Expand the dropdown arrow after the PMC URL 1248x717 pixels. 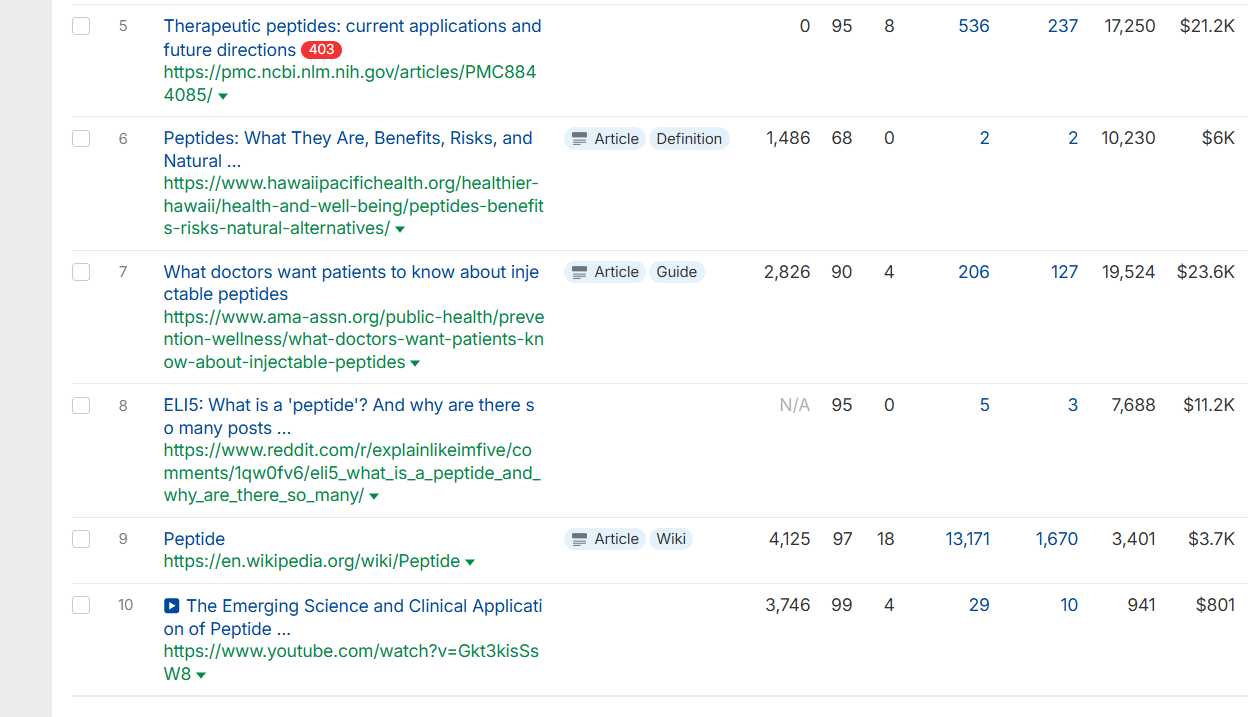[223, 96]
